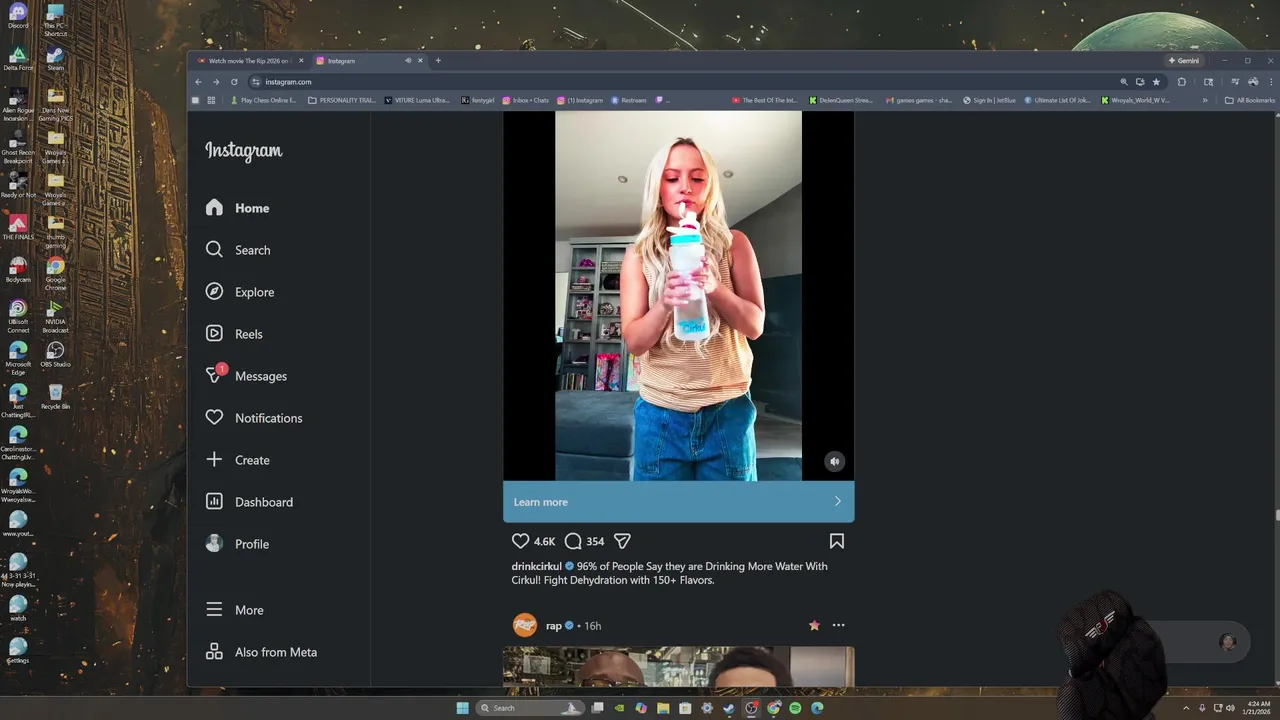Click the page vertical scrollbar thumb

coord(1277,516)
